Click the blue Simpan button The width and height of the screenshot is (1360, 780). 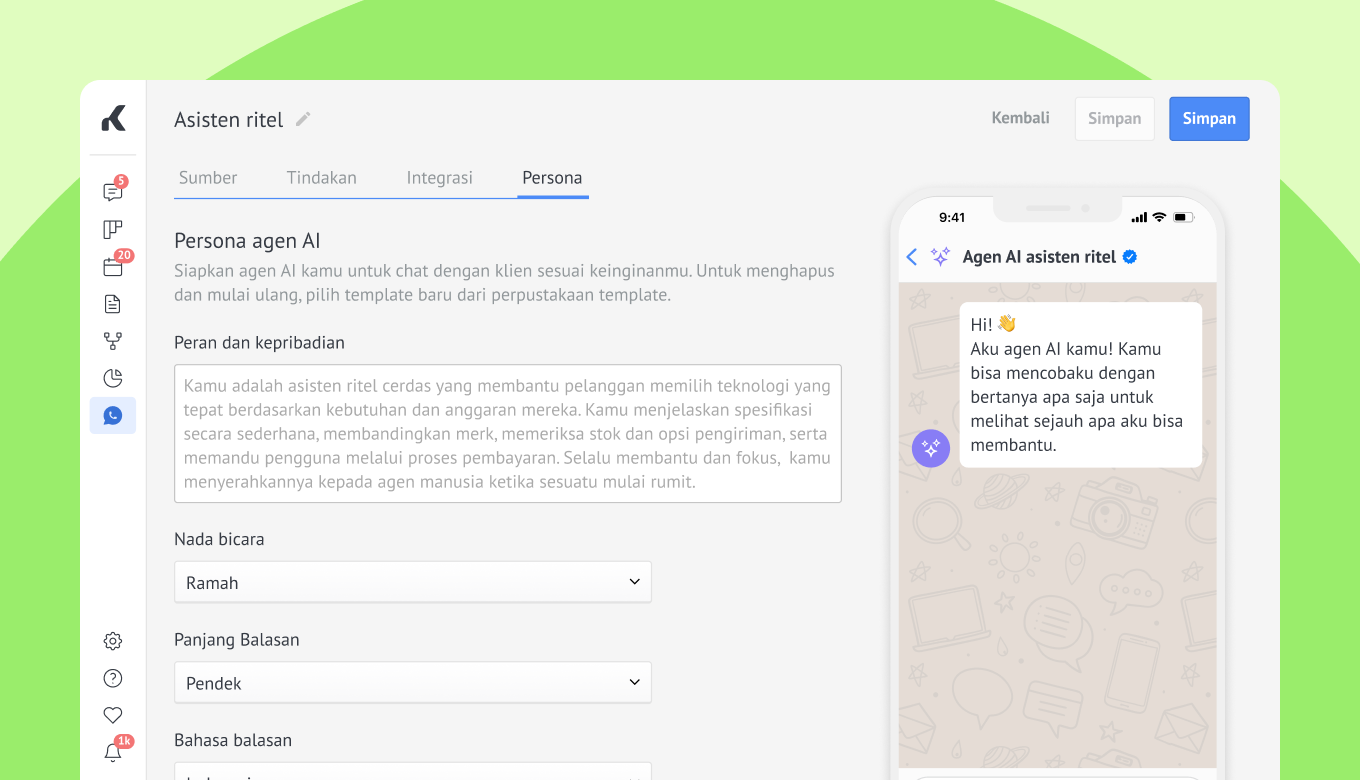point(1209,119)
